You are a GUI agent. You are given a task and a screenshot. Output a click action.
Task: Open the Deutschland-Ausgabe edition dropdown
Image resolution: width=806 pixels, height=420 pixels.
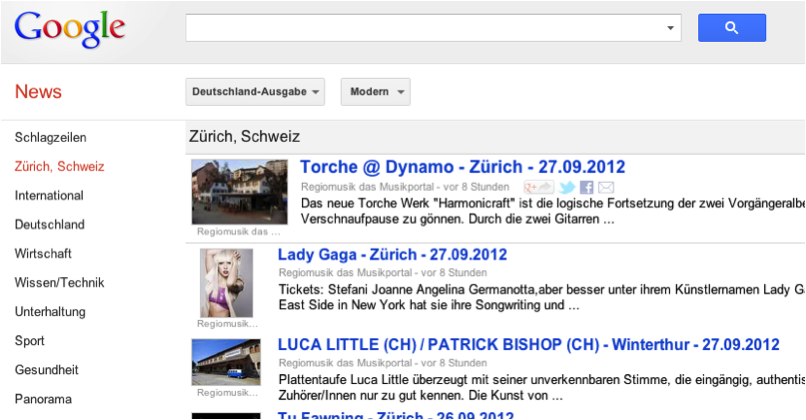256,92
